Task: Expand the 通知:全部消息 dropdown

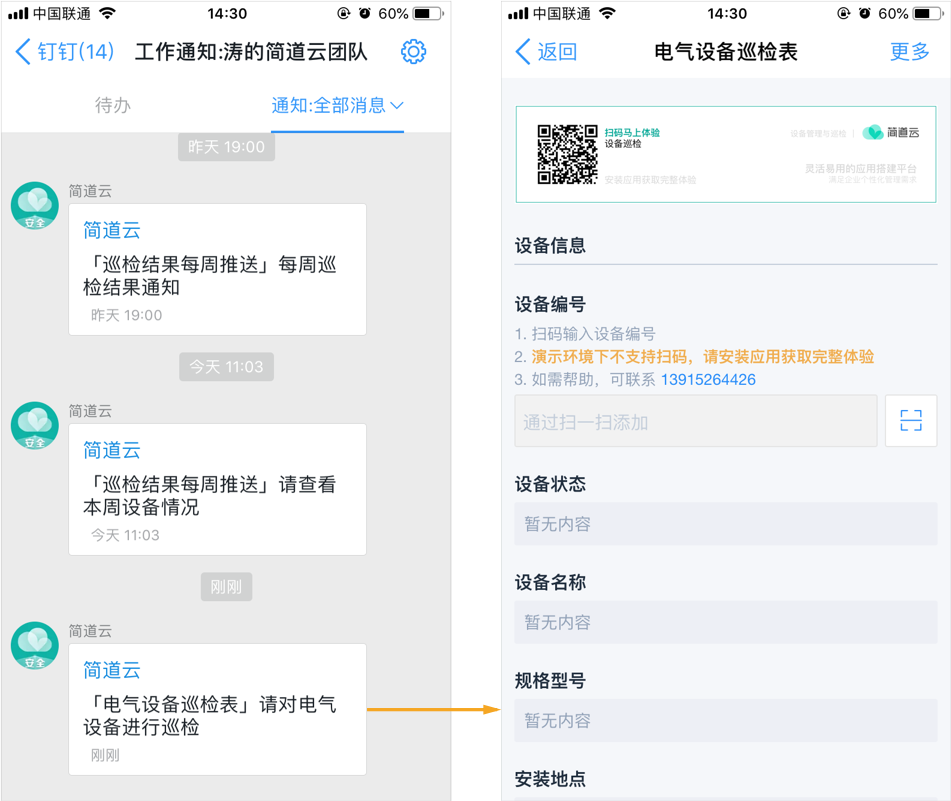Action: pos(337,106)
